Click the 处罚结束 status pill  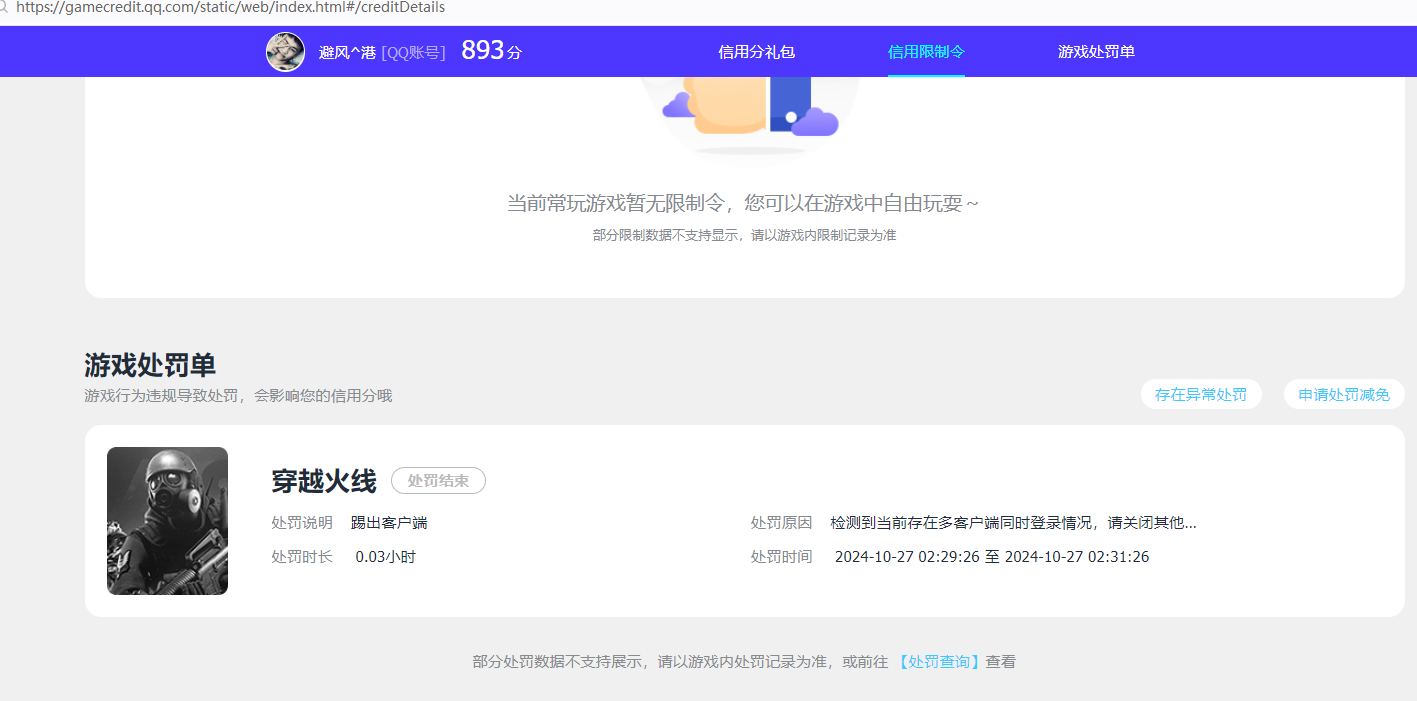pyautogui.click(x=438, y=480)
